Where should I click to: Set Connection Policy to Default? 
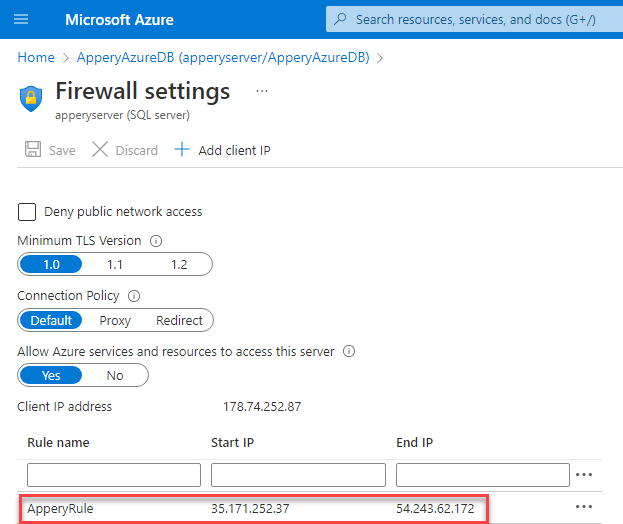pos(51,320)
